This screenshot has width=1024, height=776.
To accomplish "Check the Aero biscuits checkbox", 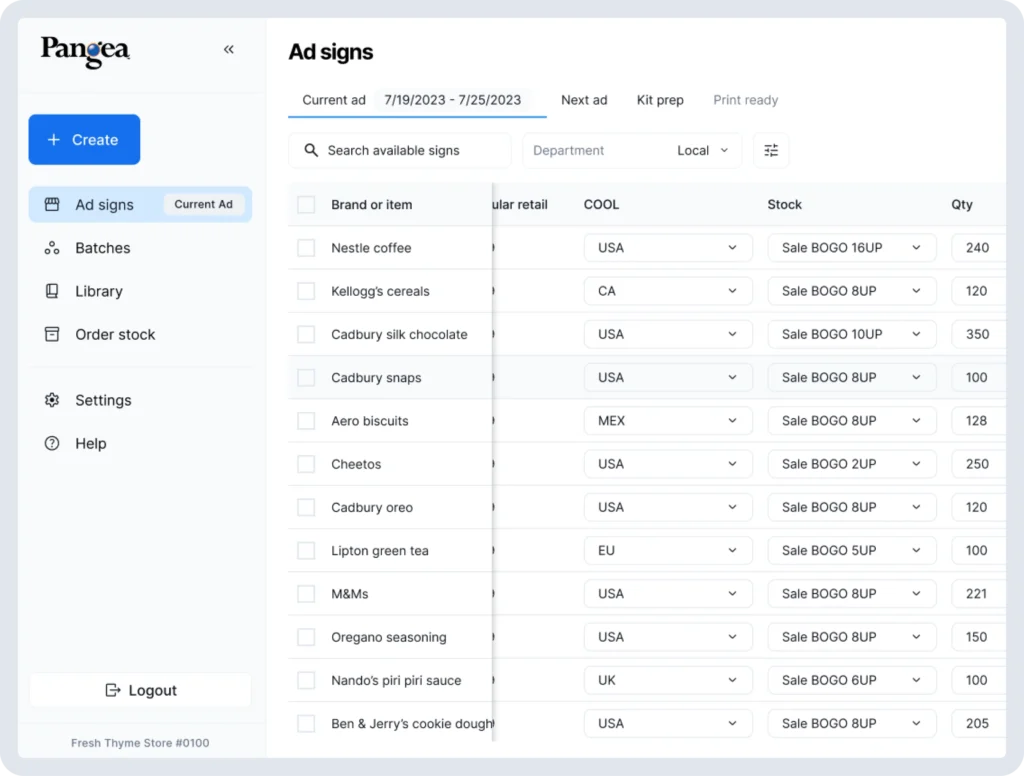I will pos(306,421).
